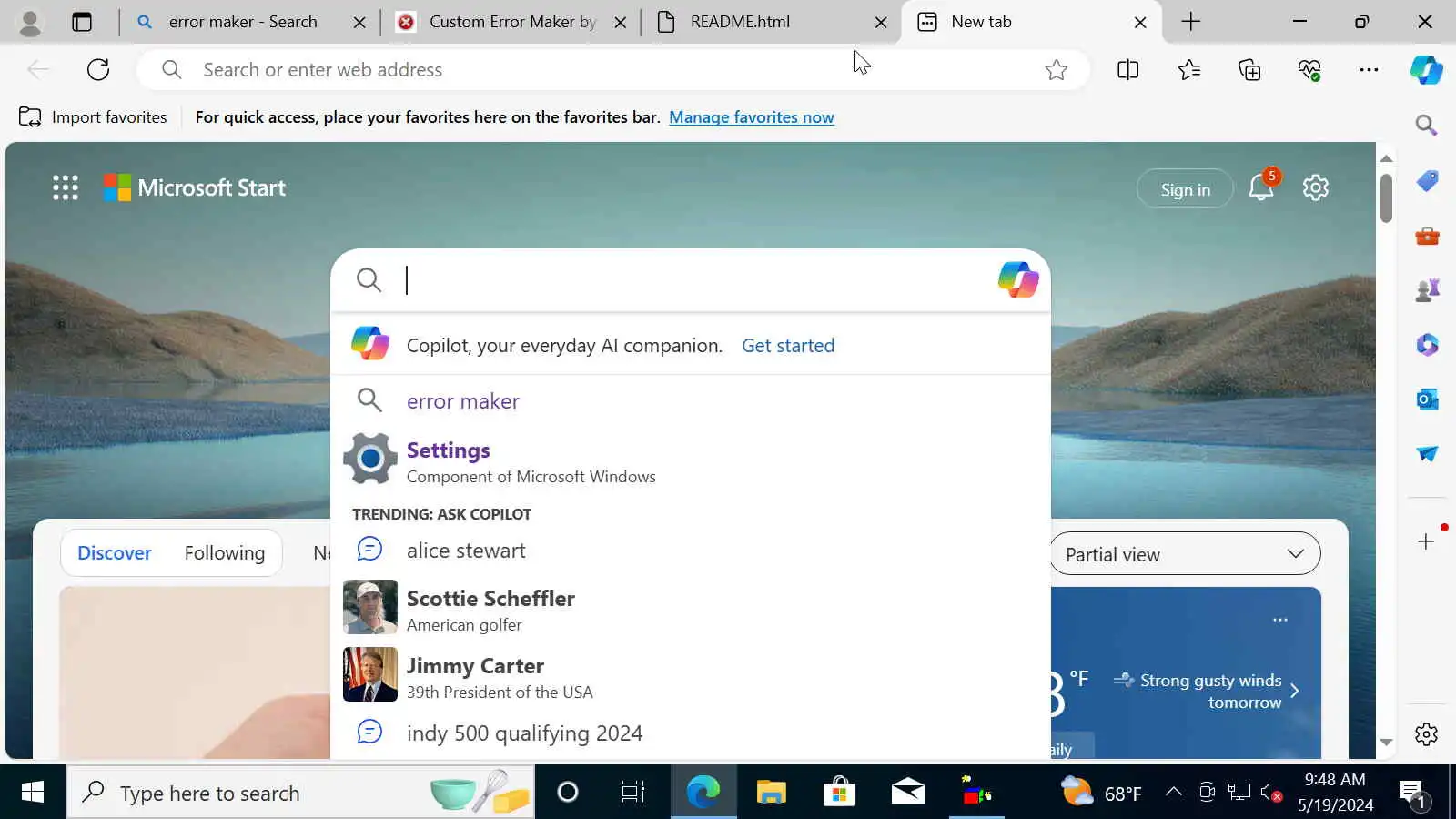Add a sidebar app with plus icon
This screenshot has height=819, width=1456.
1426,541
